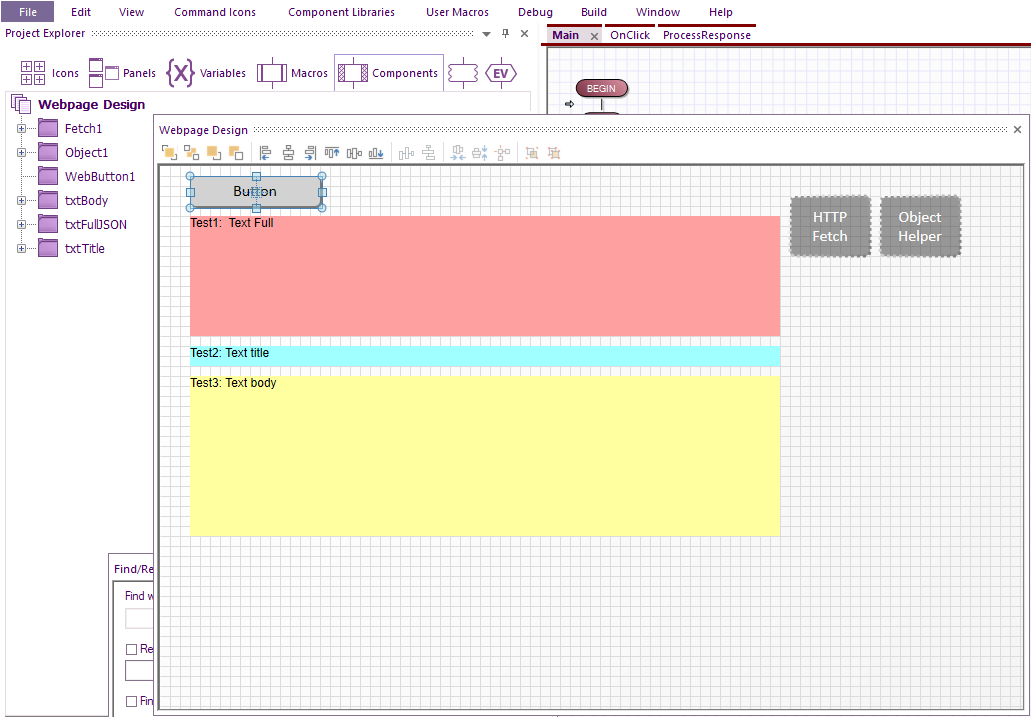
Task: Select the Button component on the canvas
Action: point(256,192)
